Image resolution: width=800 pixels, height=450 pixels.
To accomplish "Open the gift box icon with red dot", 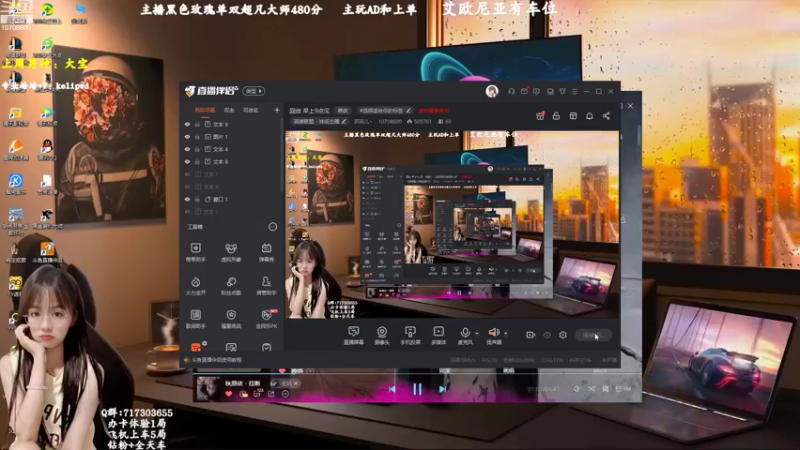I will pos(540,116).
